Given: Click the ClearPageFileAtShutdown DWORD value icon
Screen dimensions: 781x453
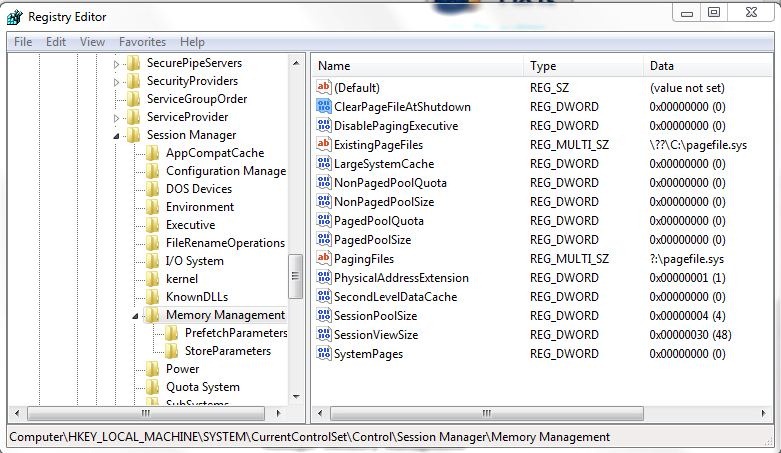Looking at the screenshot, I should tap(323, 107).
